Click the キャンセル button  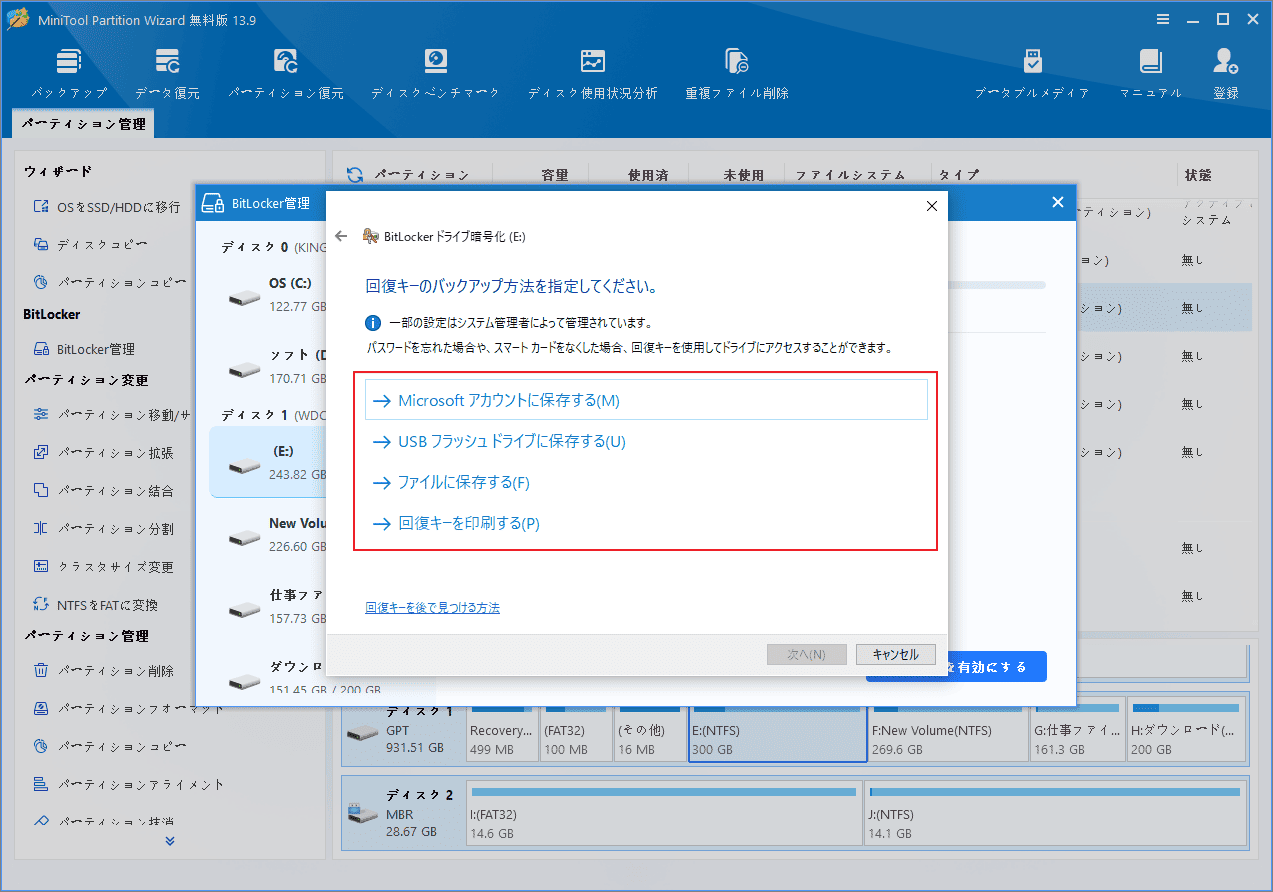(895, 655)
